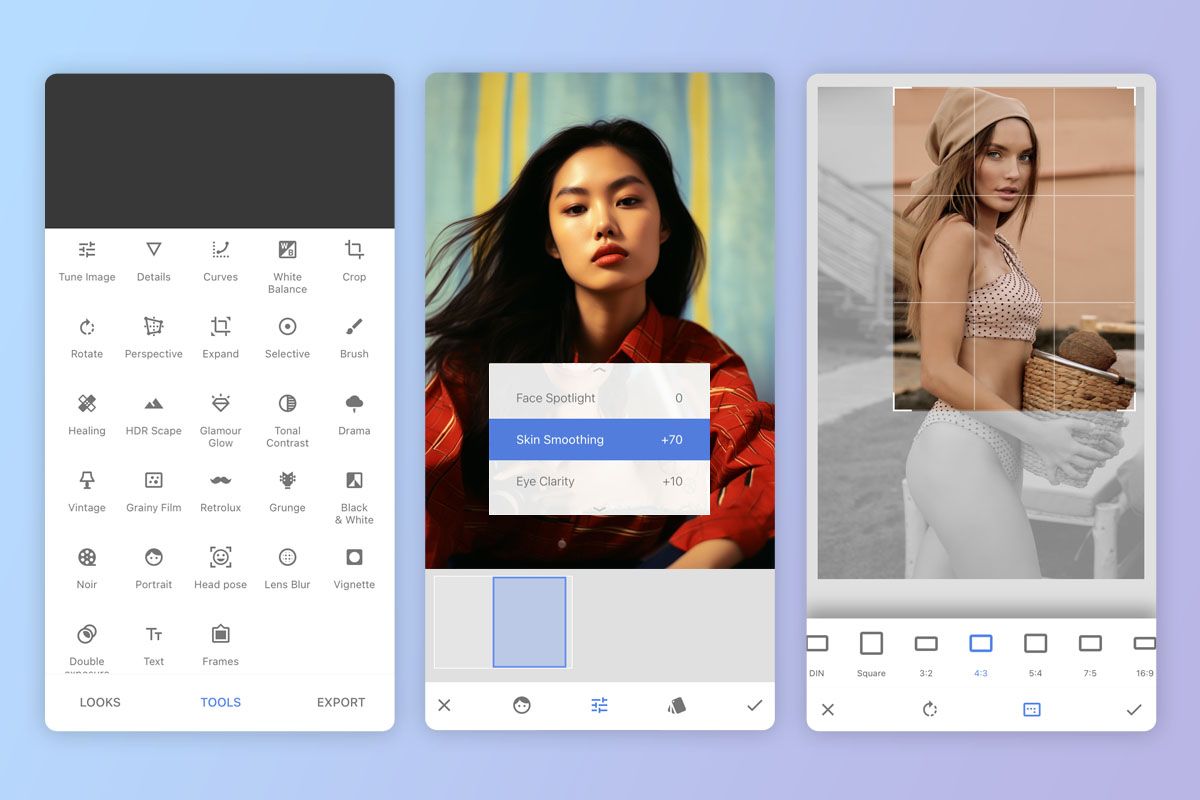Screen dimensions: 1200x800
Task: Select the 4:3 aspect ratio
Action: click(980, 653)
